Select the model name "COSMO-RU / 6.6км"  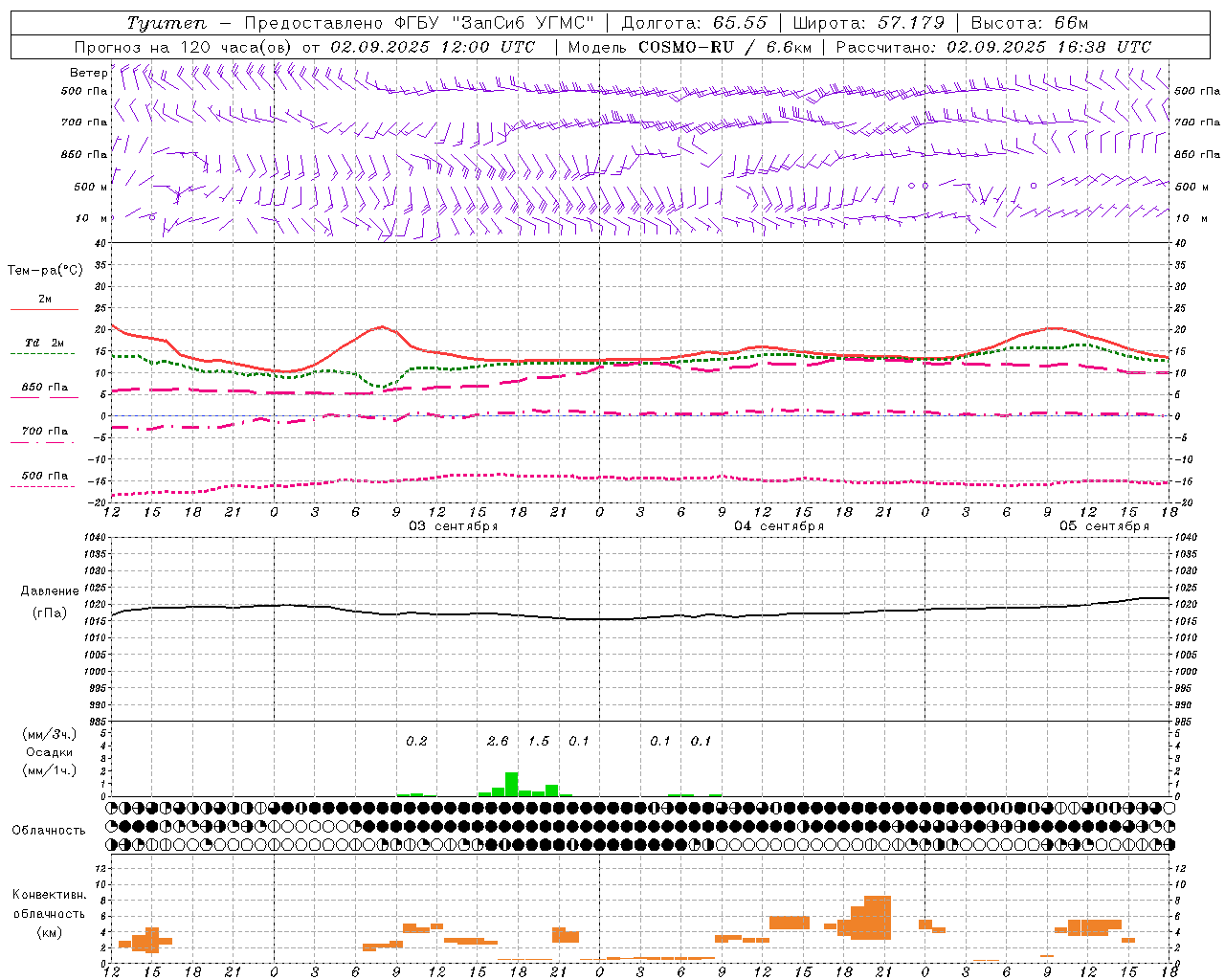(725, 47)
